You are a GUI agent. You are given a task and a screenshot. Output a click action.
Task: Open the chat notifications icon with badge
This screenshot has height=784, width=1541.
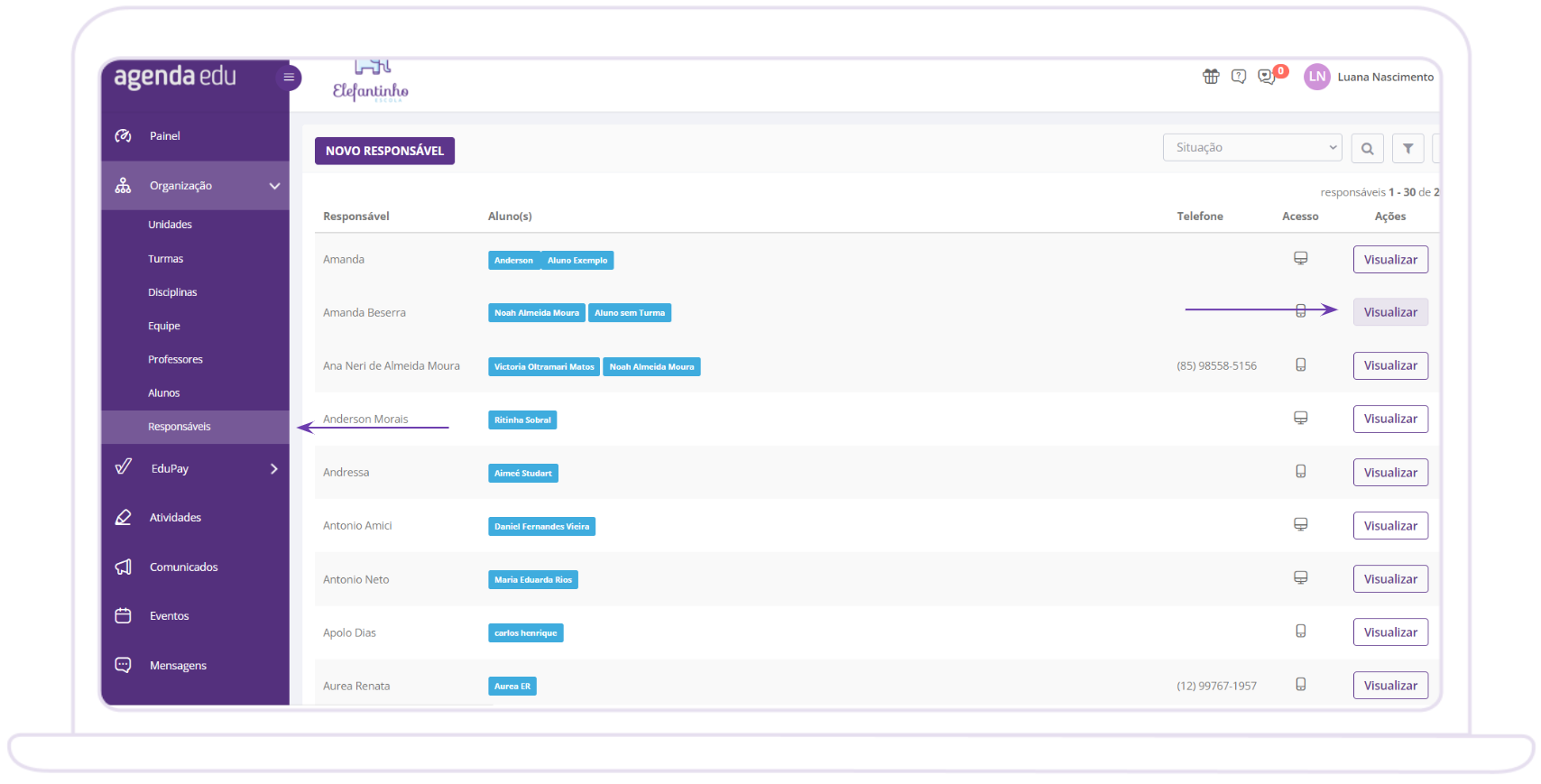click(x=1268, y=77)
